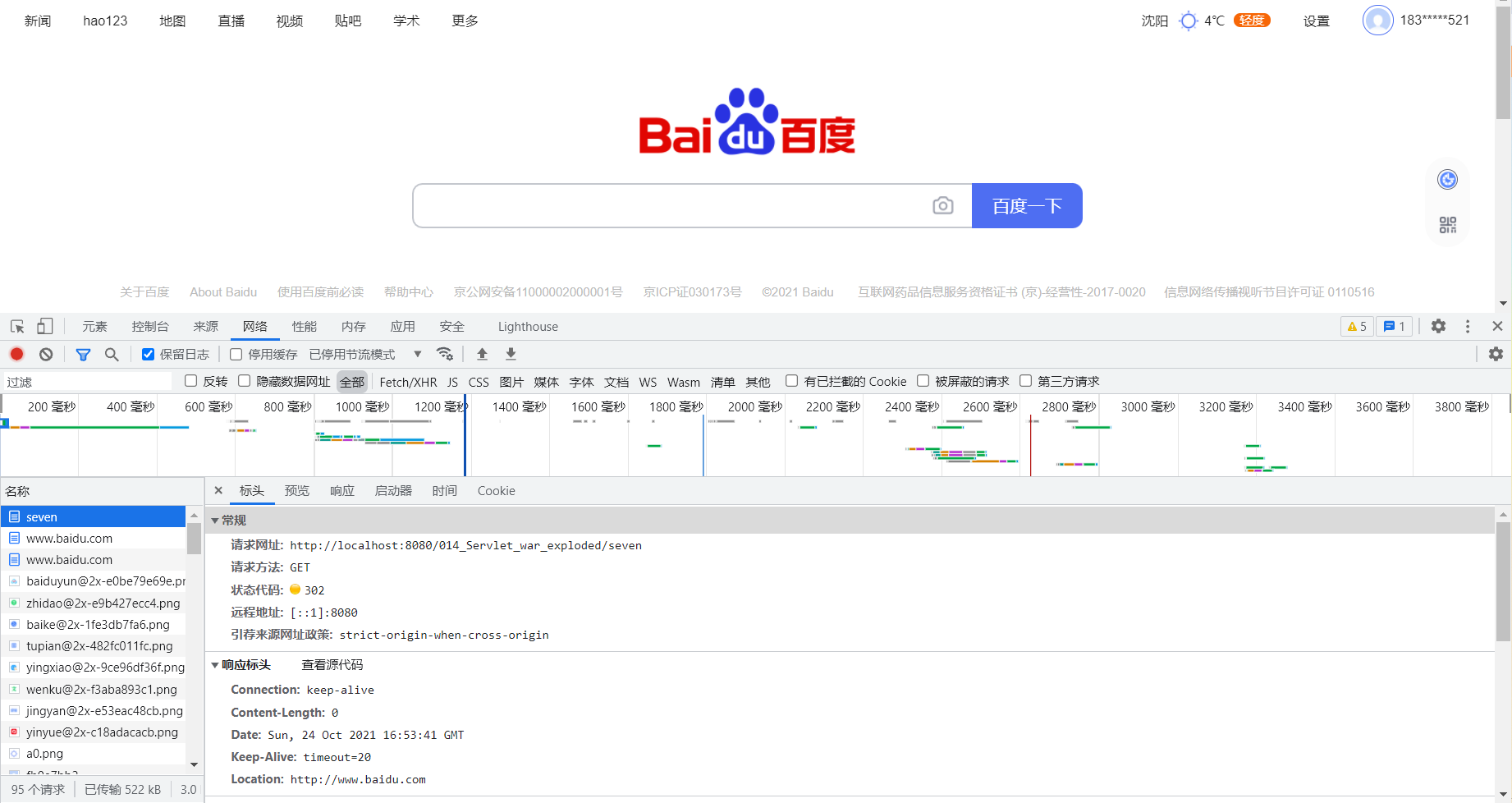Check the 被屏蔽的请求 checkbox

click(x=923, y=381)
